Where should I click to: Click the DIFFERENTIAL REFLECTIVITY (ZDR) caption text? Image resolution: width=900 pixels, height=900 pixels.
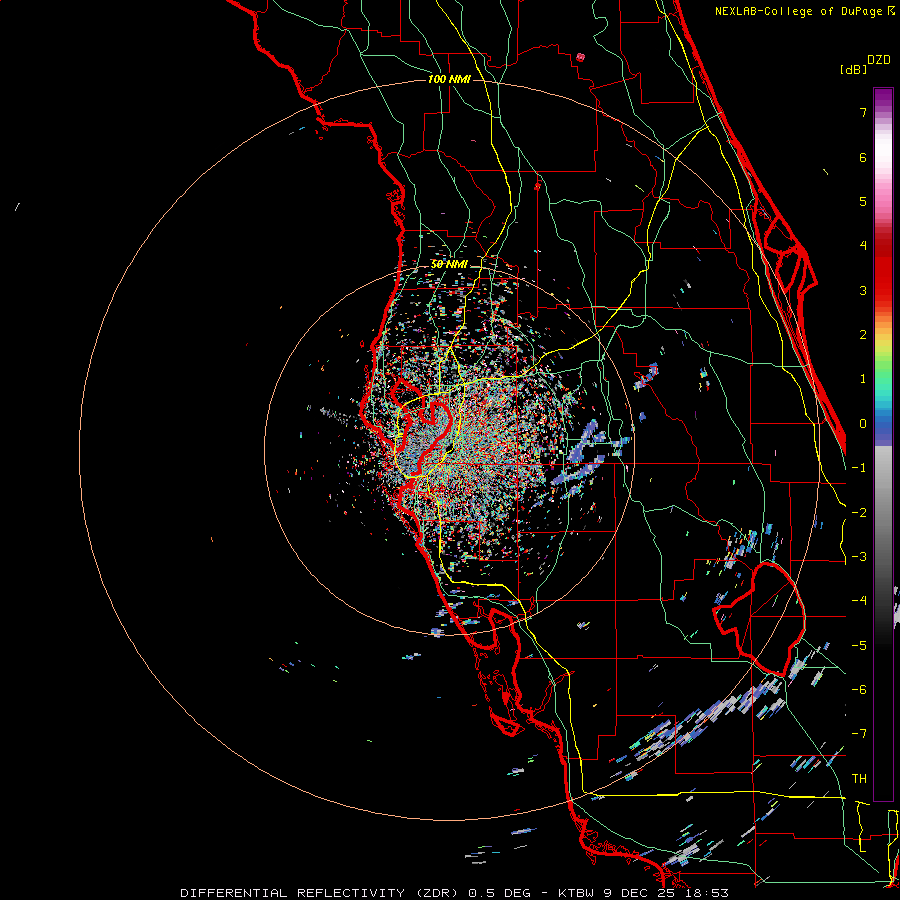[x=319, y=893]
